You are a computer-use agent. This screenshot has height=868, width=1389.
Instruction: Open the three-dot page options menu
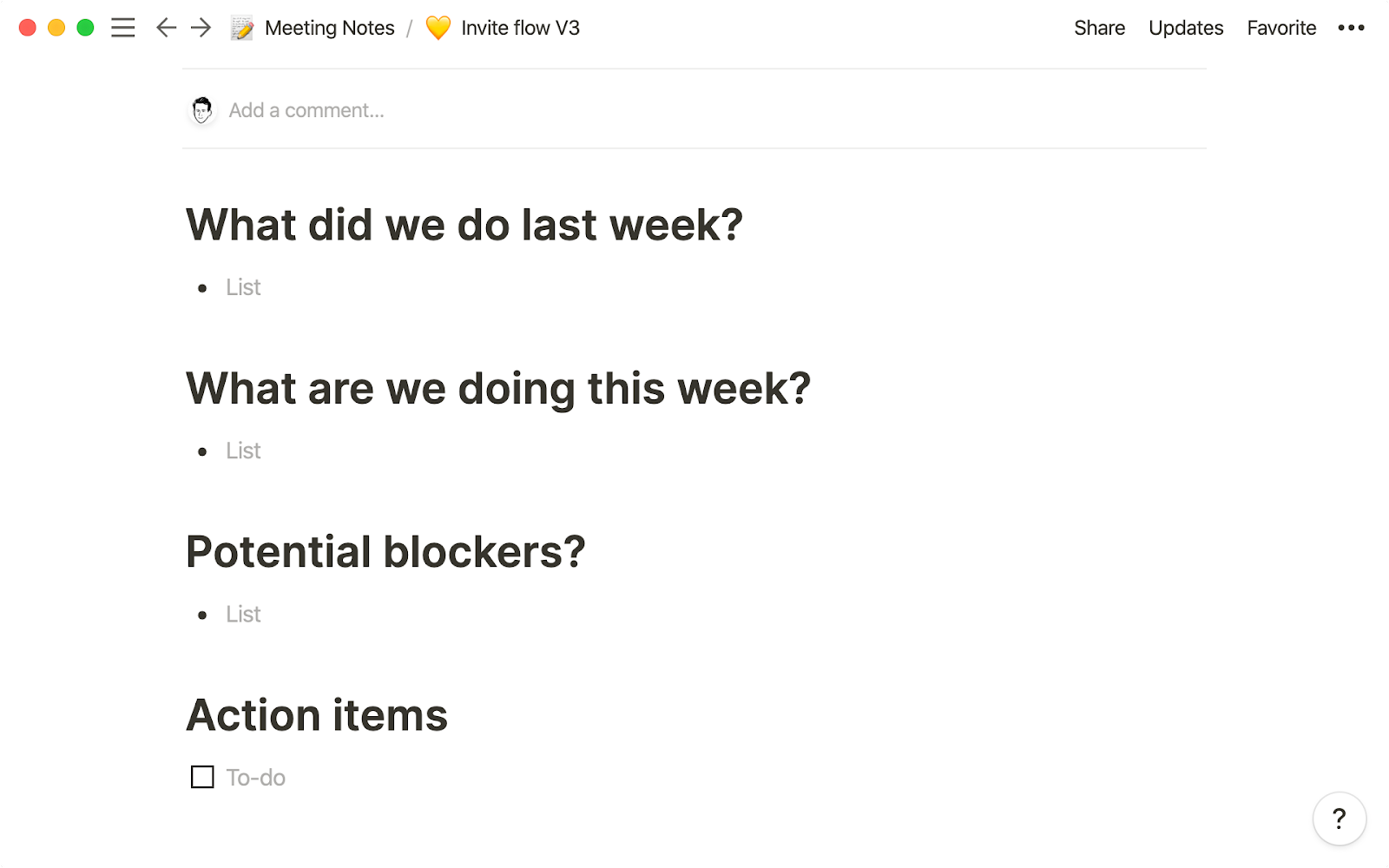[x=1351, y=28]
